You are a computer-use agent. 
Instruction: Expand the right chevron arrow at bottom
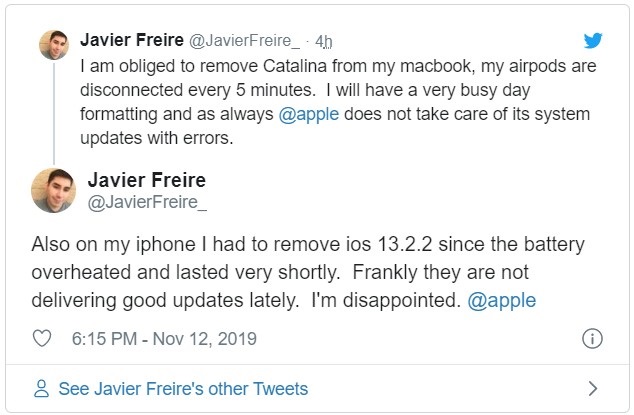[x=592, y=388]
